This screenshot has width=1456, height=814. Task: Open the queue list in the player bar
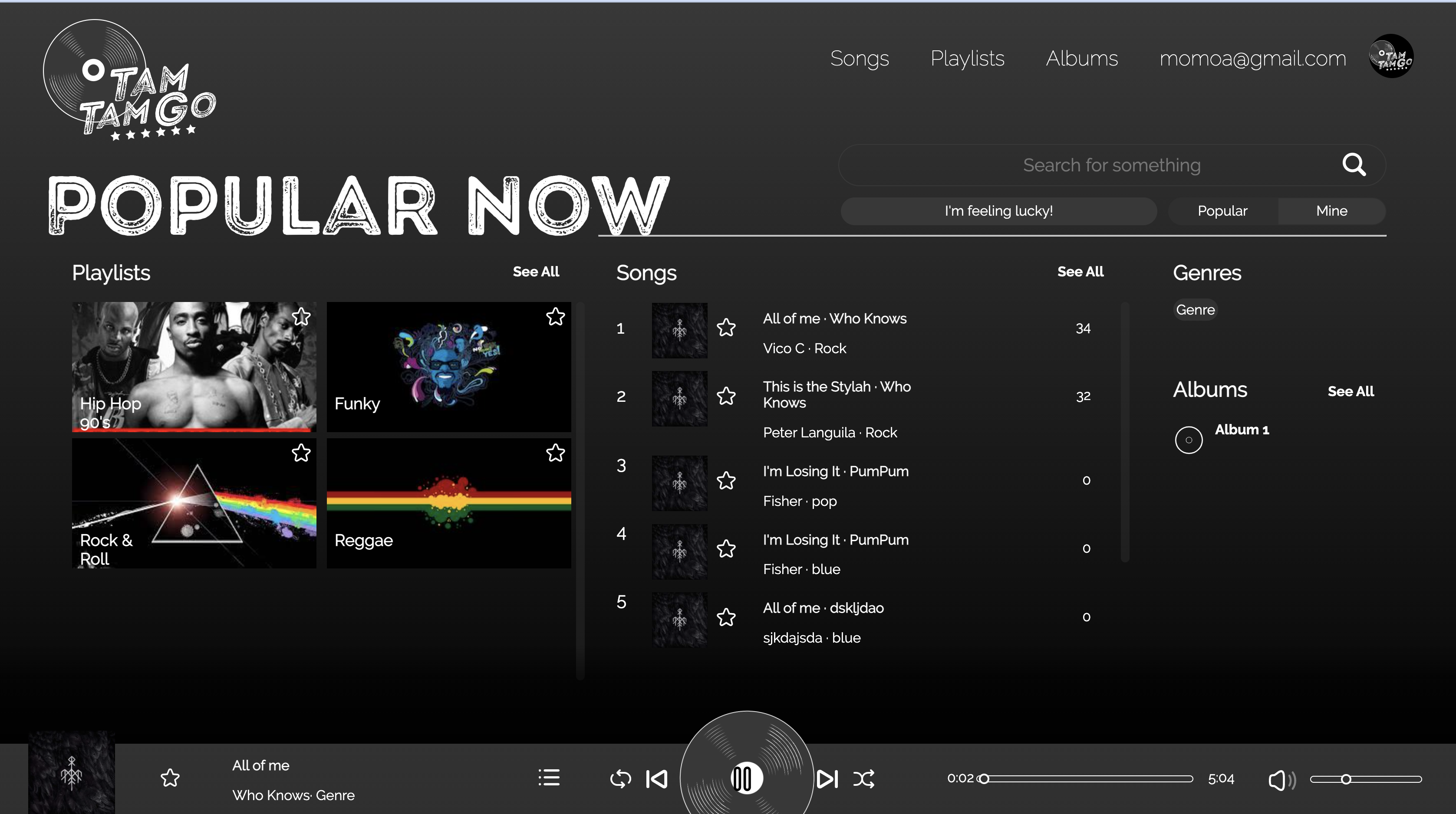click(x=548, y=778)
